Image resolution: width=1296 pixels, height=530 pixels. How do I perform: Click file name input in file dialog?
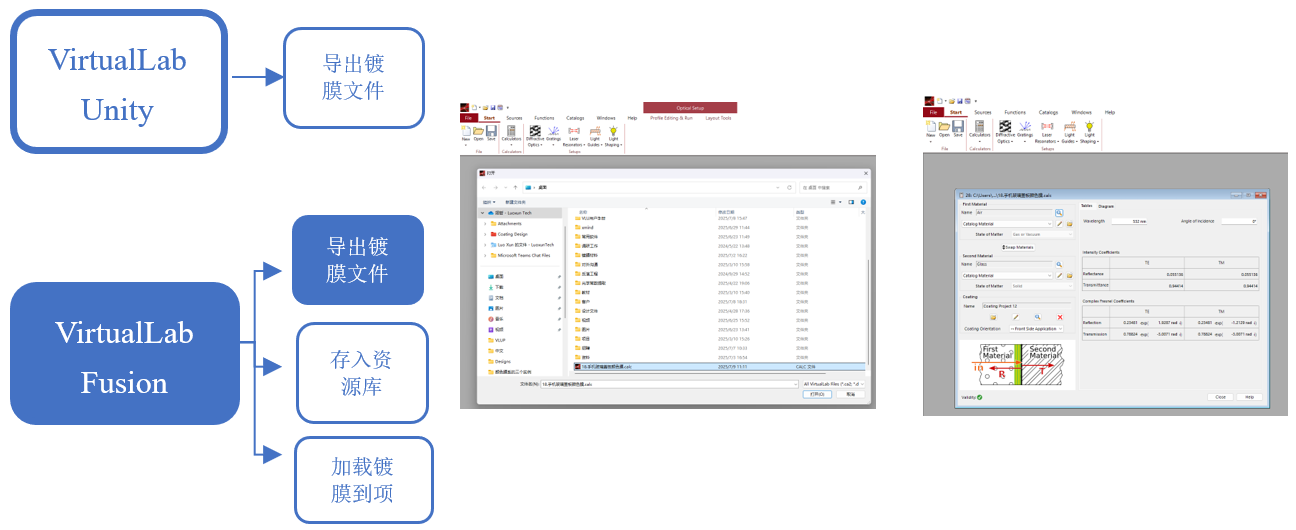[x=669, y=384]
